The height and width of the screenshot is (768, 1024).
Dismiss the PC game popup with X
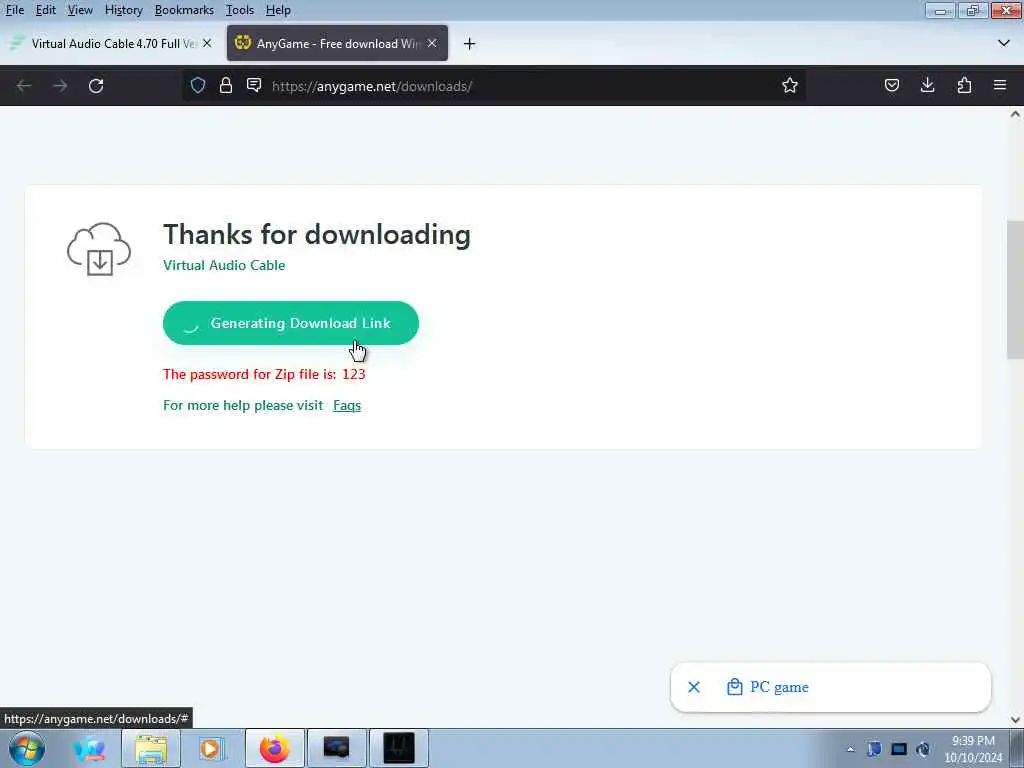click(694, 686)
